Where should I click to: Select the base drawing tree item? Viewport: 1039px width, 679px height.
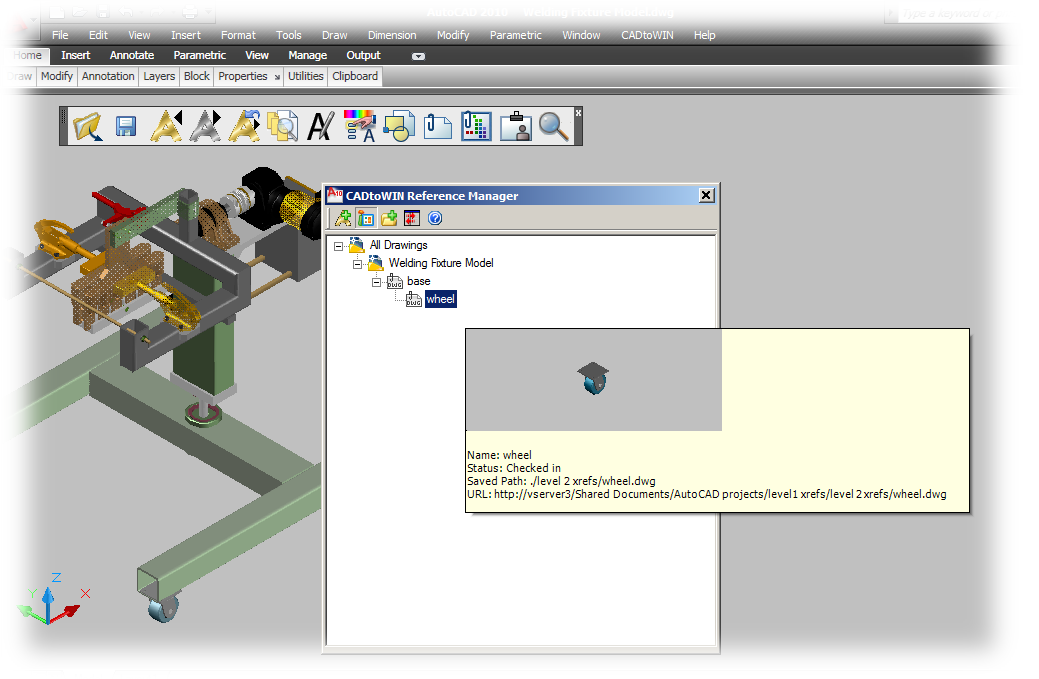click(418, 281)
